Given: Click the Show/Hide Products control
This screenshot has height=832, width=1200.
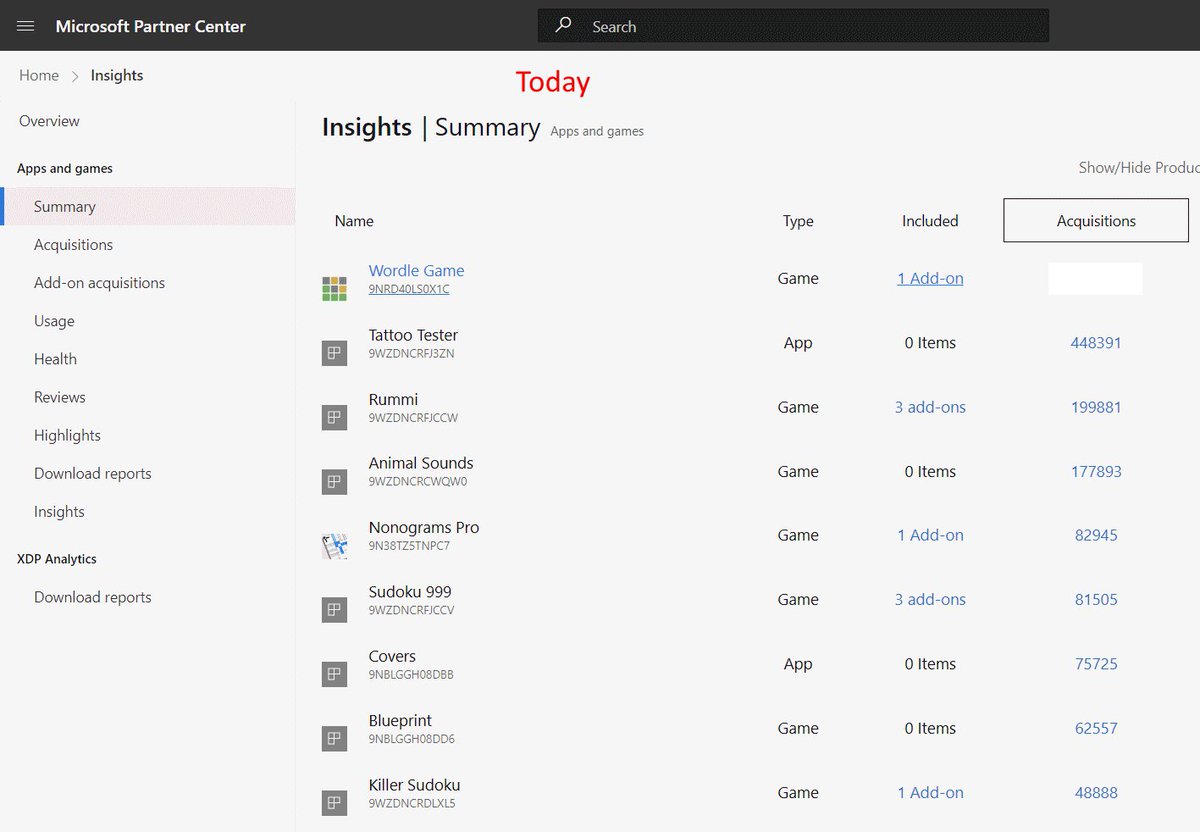Looking at the screenshot, I should point(1138,167).
